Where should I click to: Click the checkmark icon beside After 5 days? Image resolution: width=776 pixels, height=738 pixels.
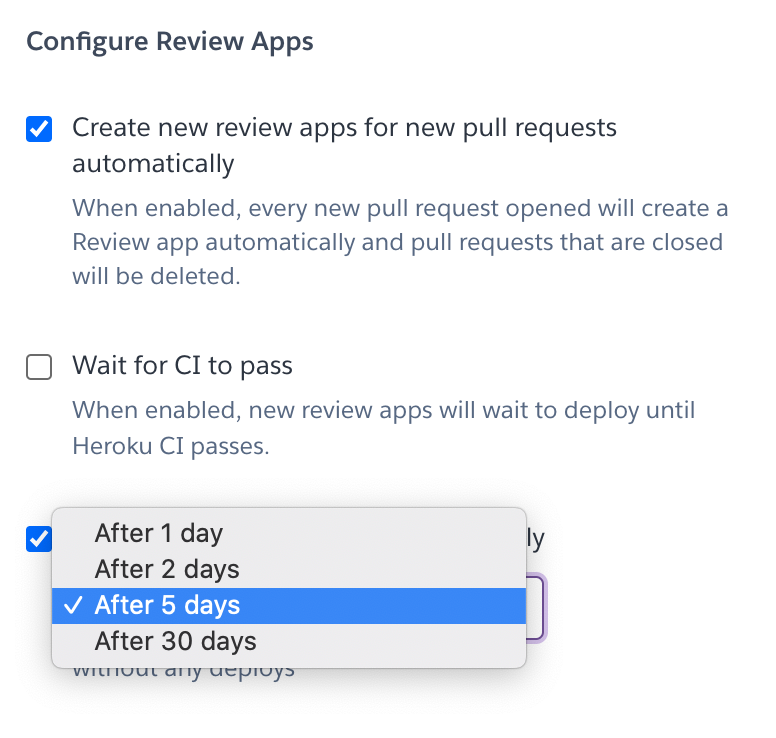coord(72,605)
